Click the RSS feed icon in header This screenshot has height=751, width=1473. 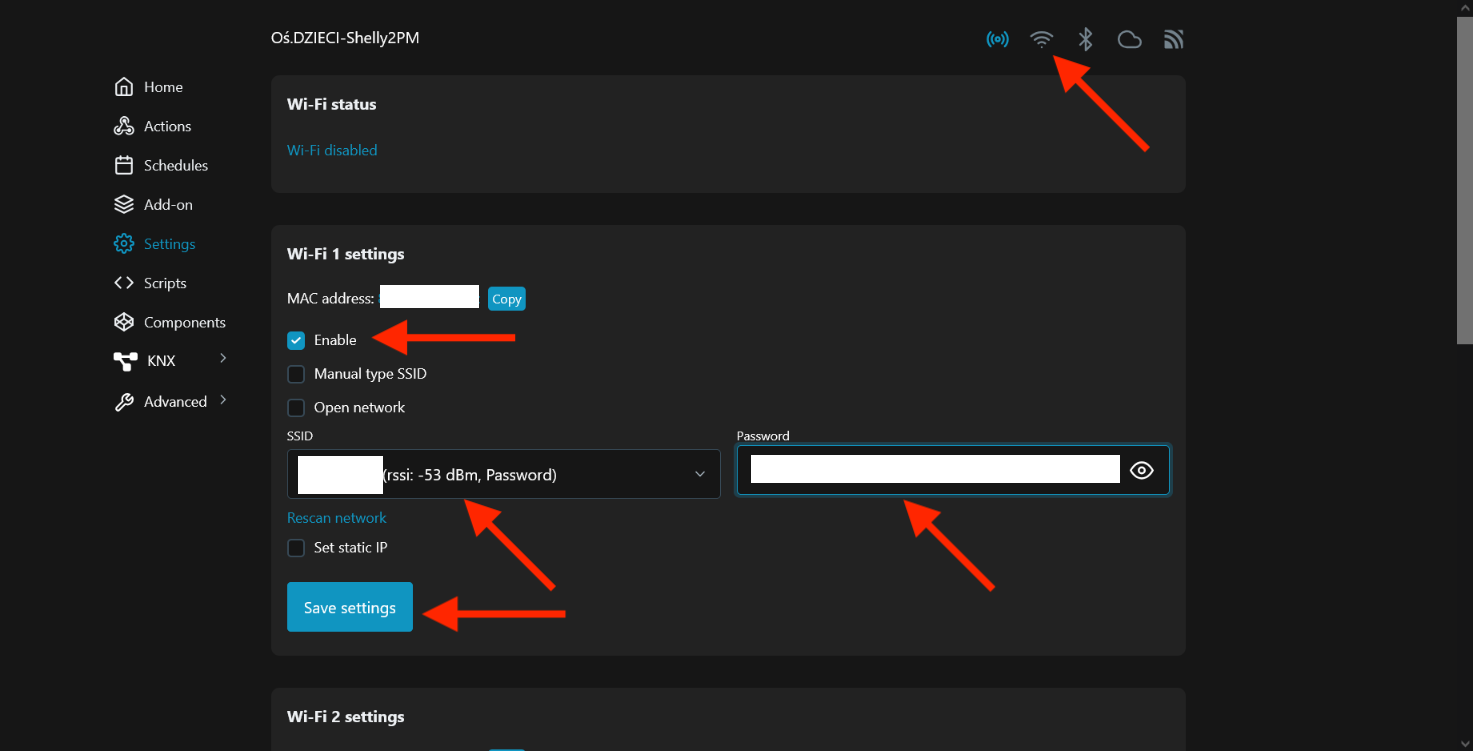click(x=1173, y=40)
